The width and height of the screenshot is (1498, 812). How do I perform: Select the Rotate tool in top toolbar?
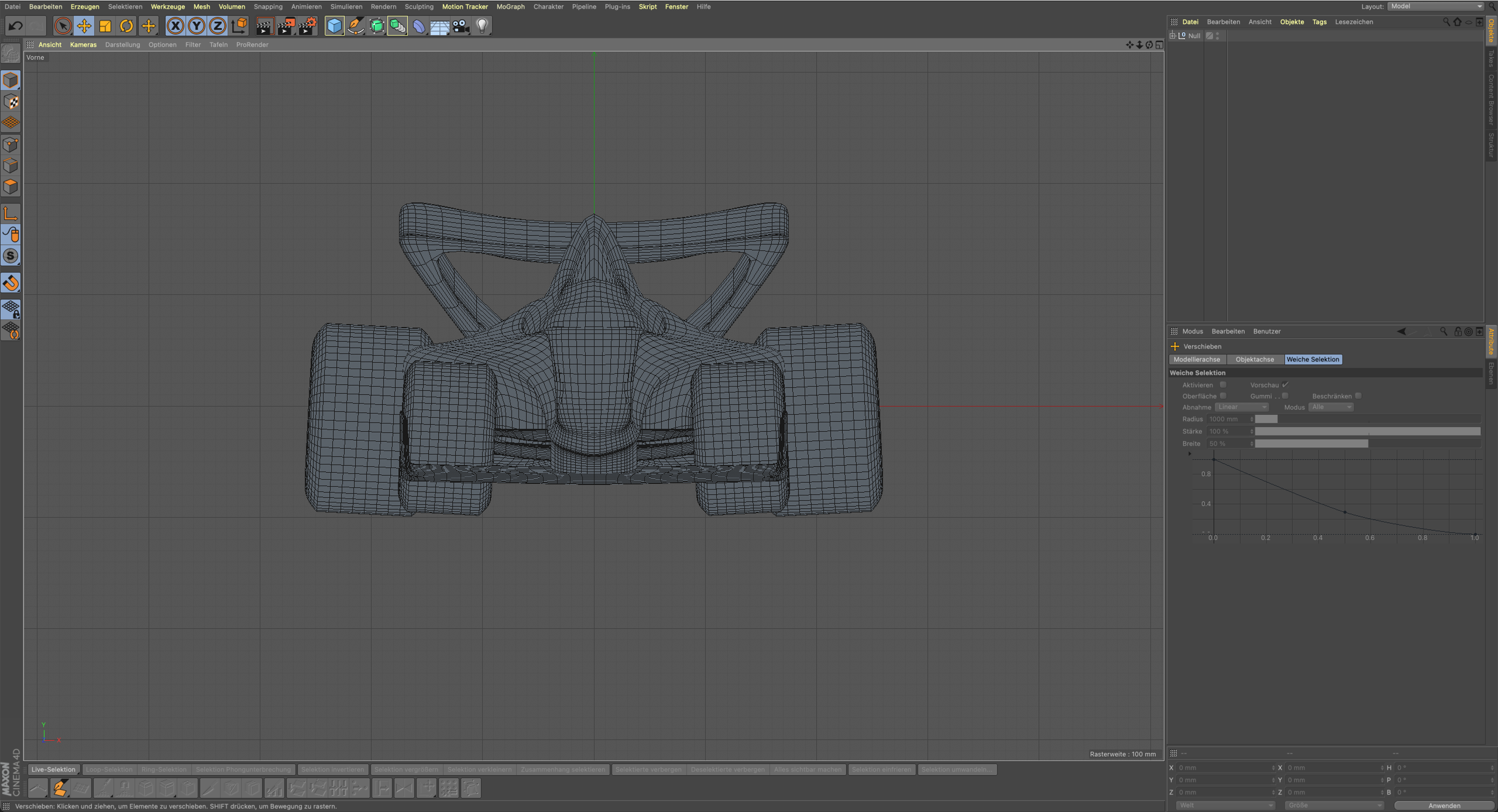tap(126, 26)
